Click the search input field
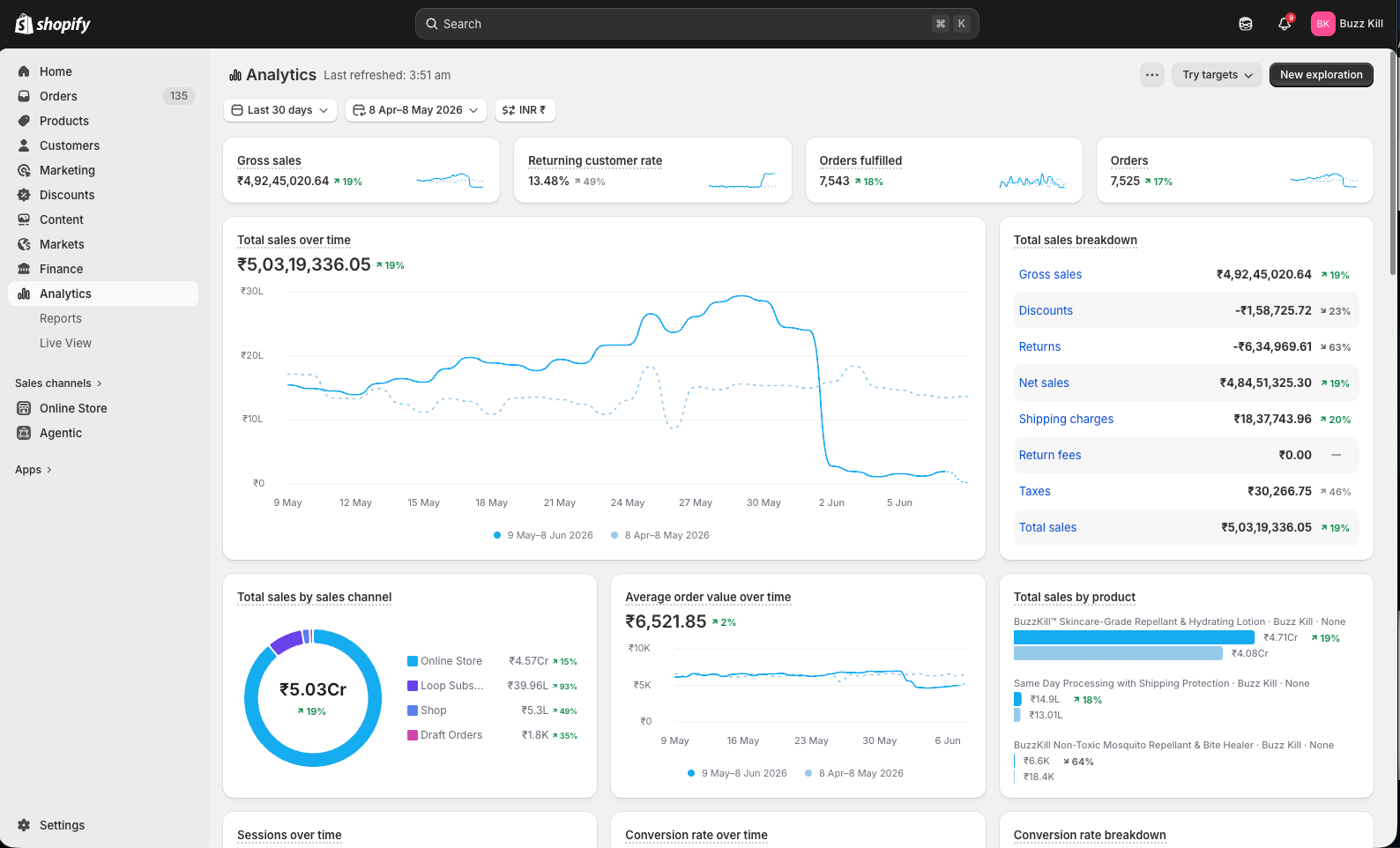The image size is (1400, 848). pos(696,24)
